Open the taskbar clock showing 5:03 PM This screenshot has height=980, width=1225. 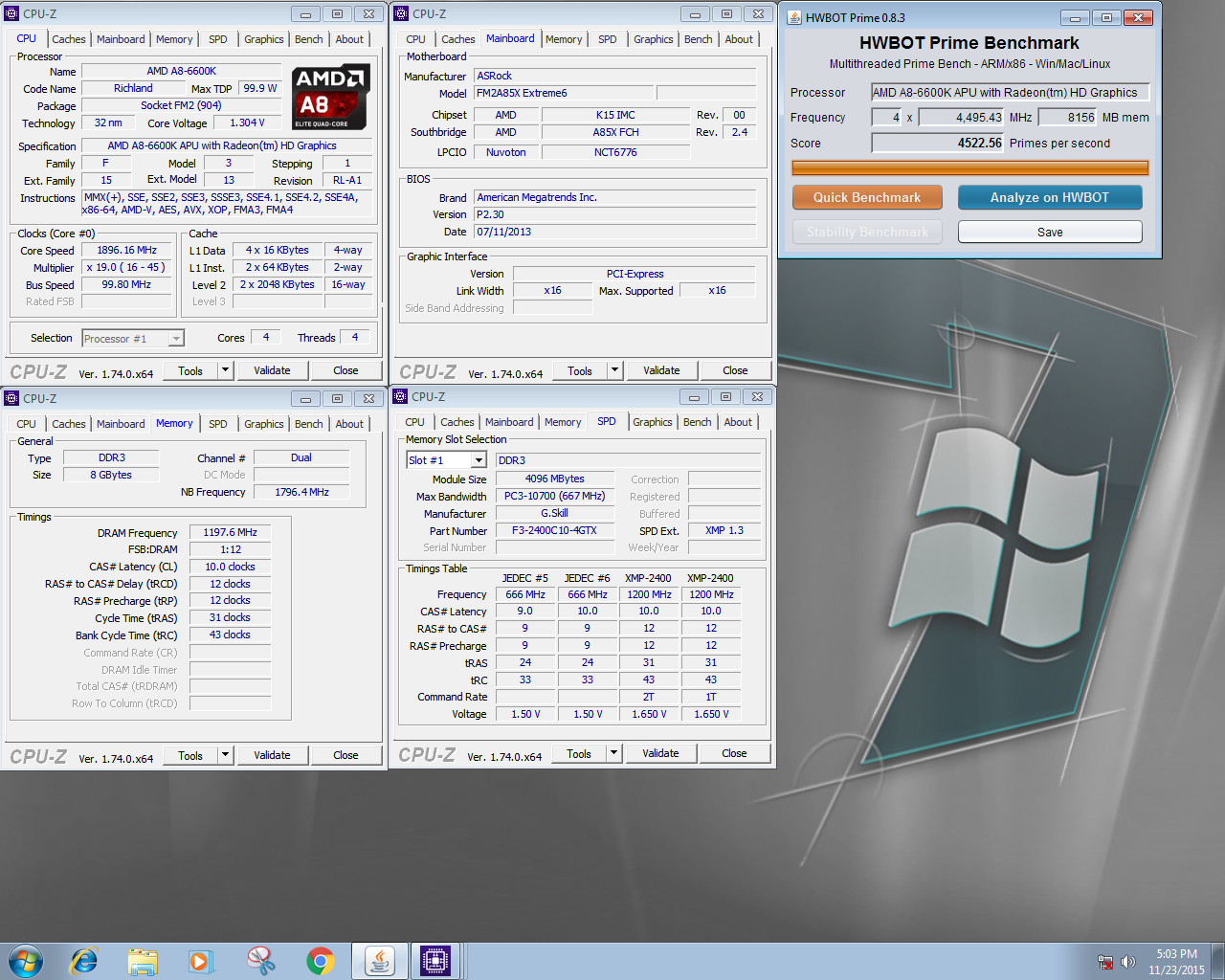point(1176,962)
